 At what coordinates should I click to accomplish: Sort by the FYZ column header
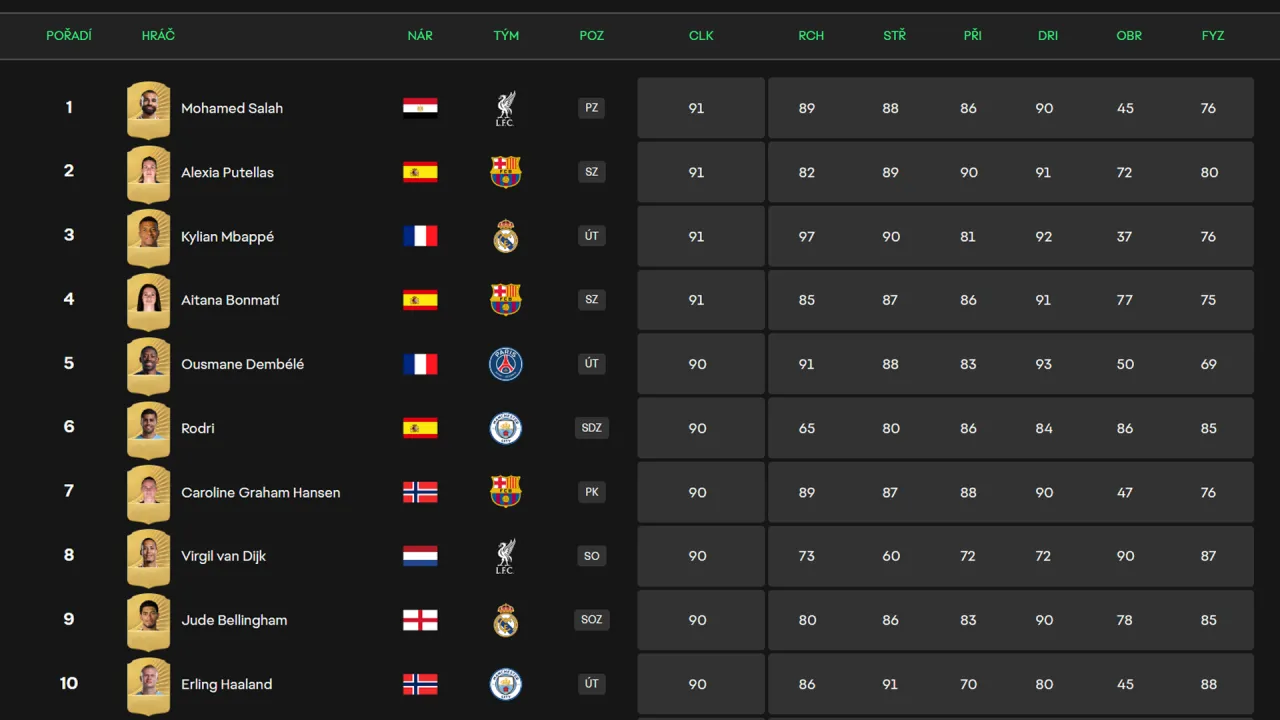tap(1212, 35)
